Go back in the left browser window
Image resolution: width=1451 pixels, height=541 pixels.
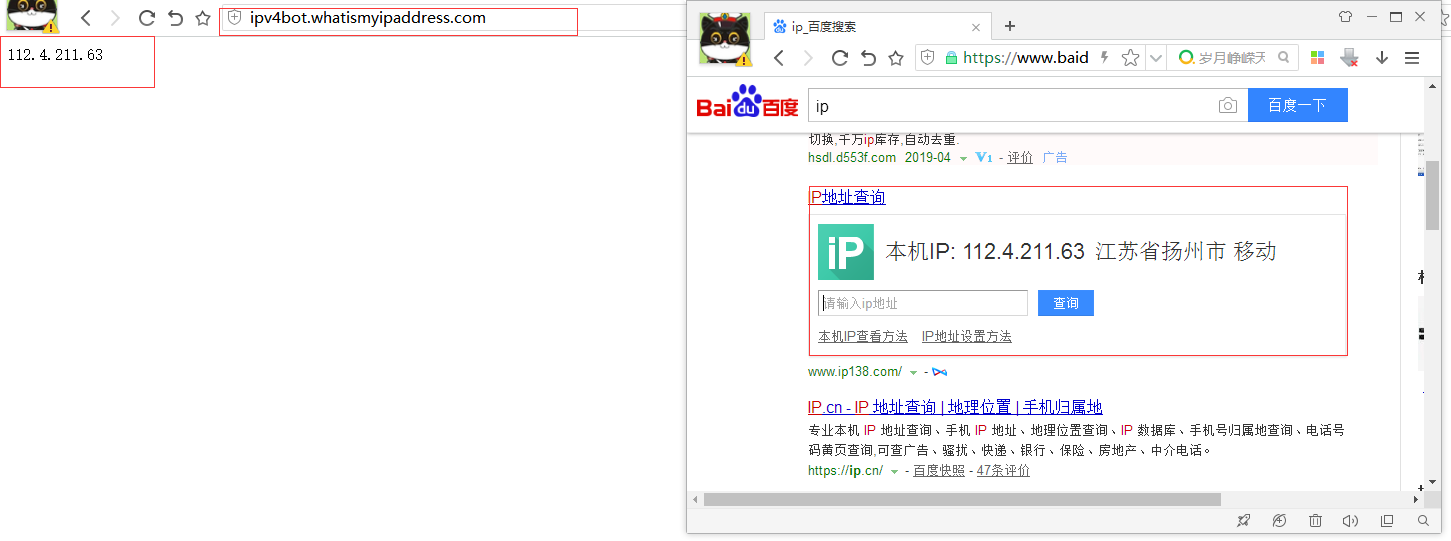[87, 18]
